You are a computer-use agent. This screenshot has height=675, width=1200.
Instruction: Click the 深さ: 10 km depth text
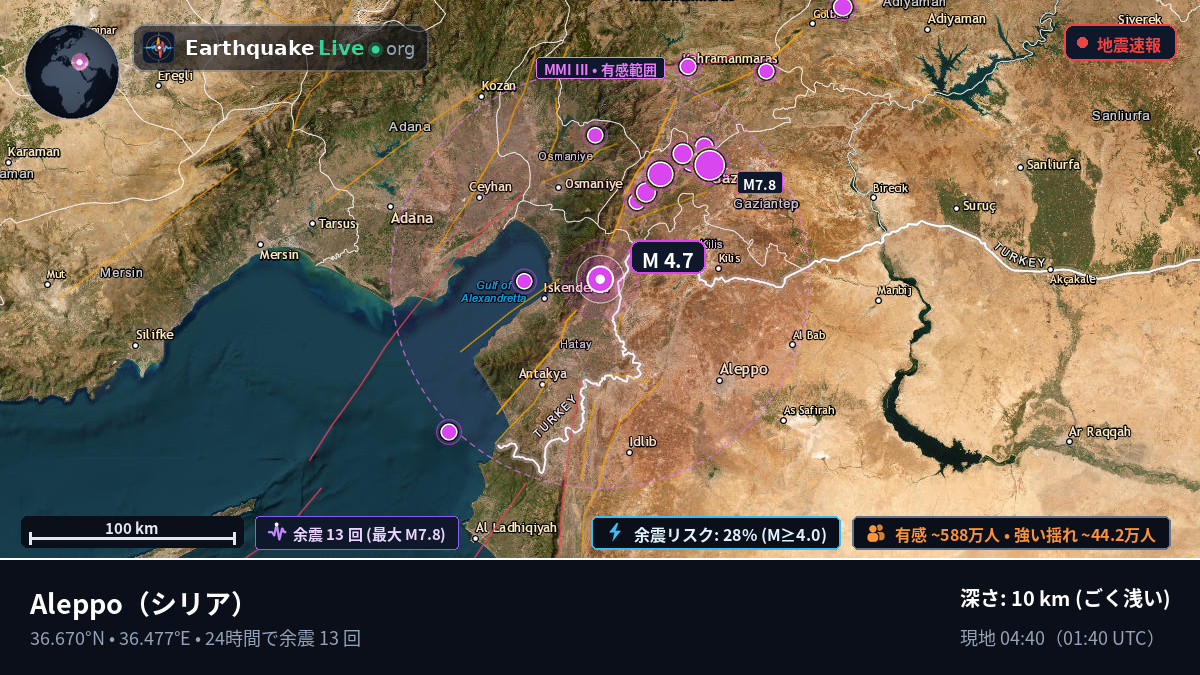(1065, 599)
